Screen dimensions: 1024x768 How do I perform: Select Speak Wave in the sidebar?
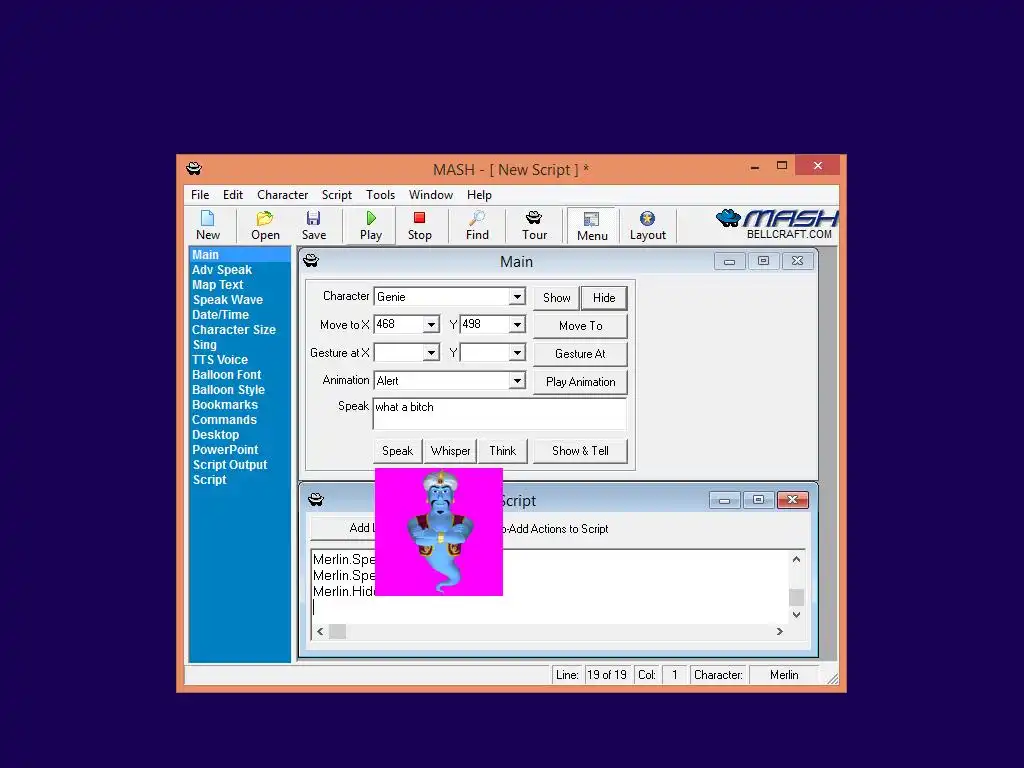click(227, 300)
